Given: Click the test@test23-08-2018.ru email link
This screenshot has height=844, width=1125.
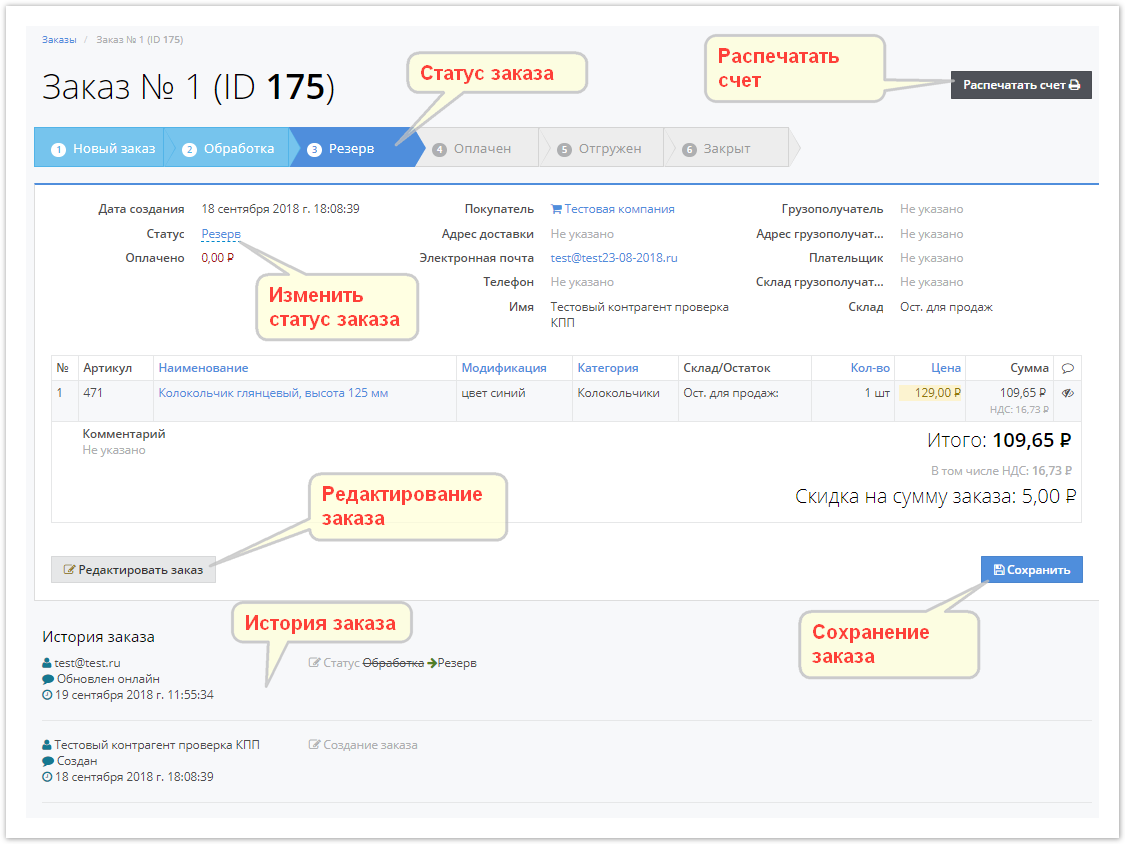Looking at the screenshot, I should coord(613,258).
